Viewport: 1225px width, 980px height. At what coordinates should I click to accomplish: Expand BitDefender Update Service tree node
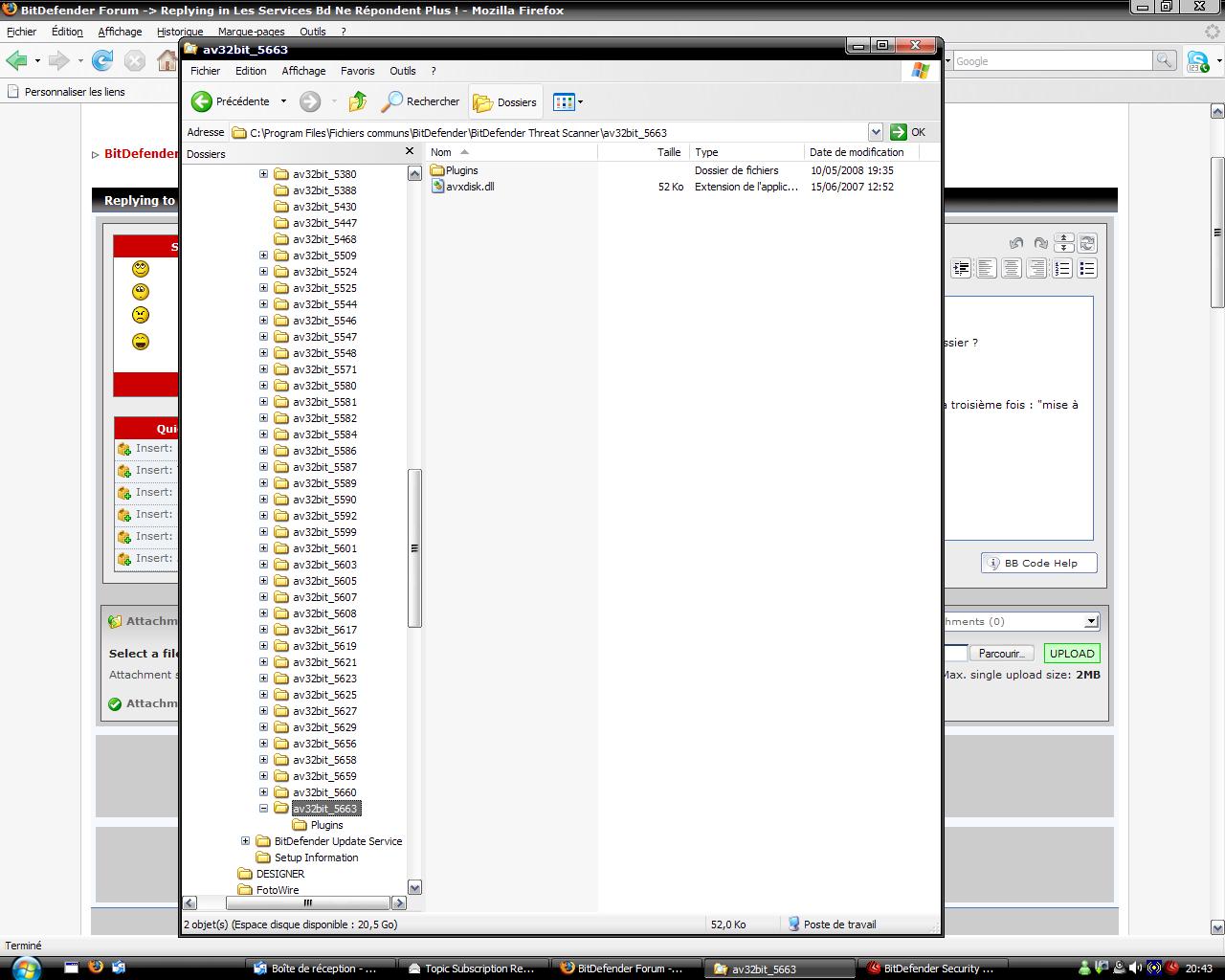(x=246, y=841)
